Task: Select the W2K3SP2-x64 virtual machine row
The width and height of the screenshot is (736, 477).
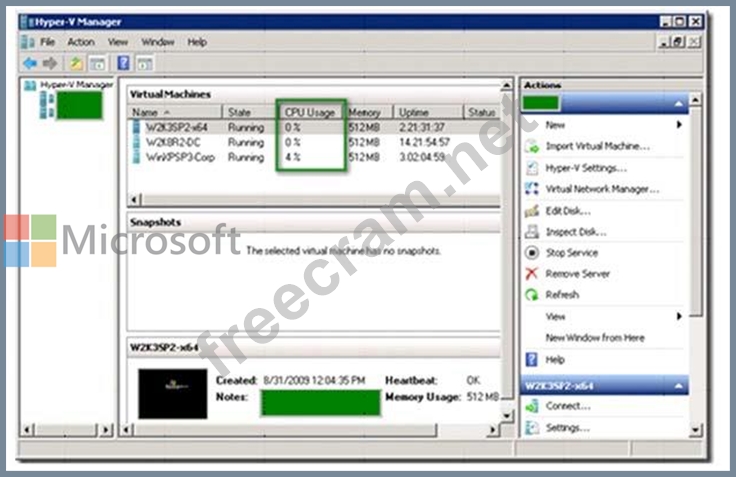Action: (x=314, y=127)
